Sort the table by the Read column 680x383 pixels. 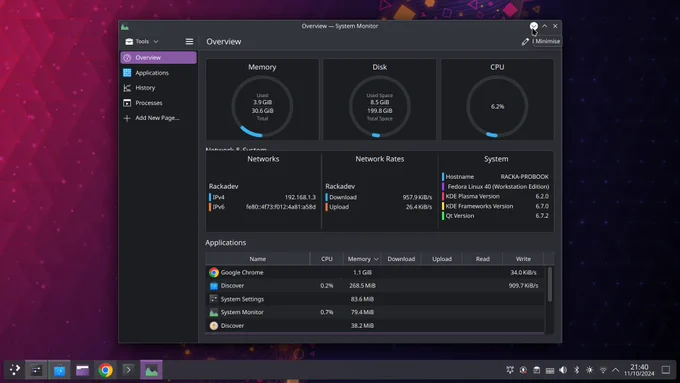click(x=483, y=259)
